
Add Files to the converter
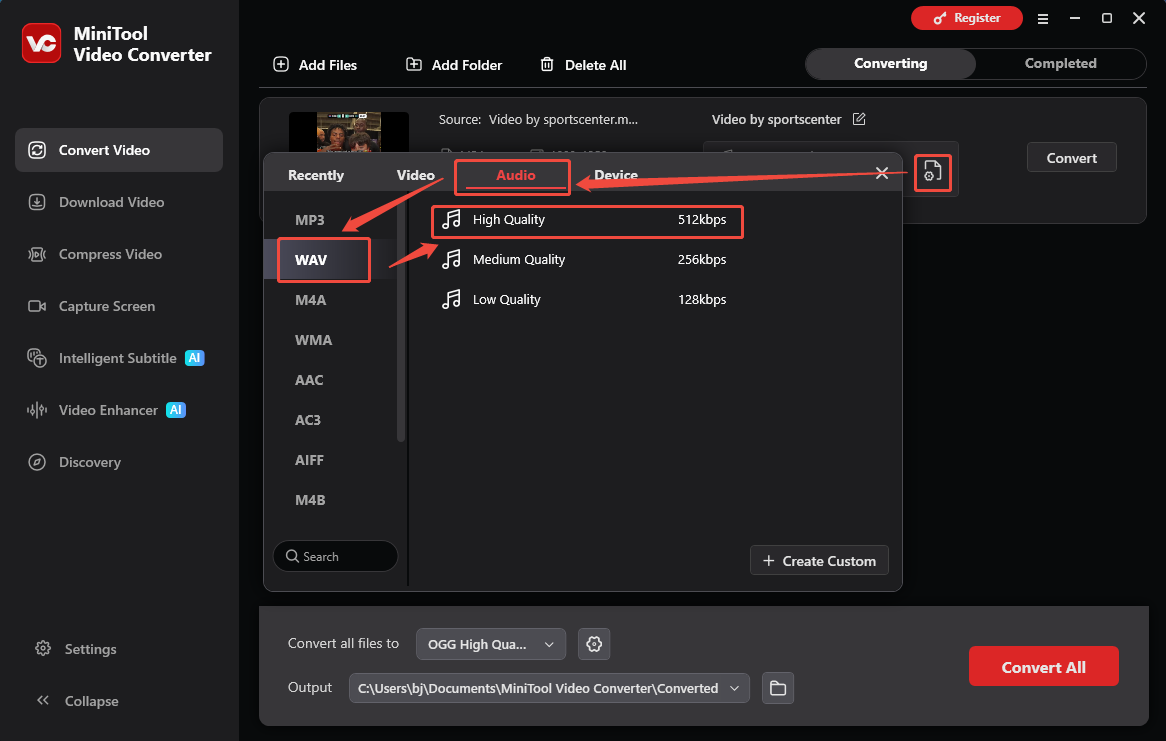(x=315, y=65)
